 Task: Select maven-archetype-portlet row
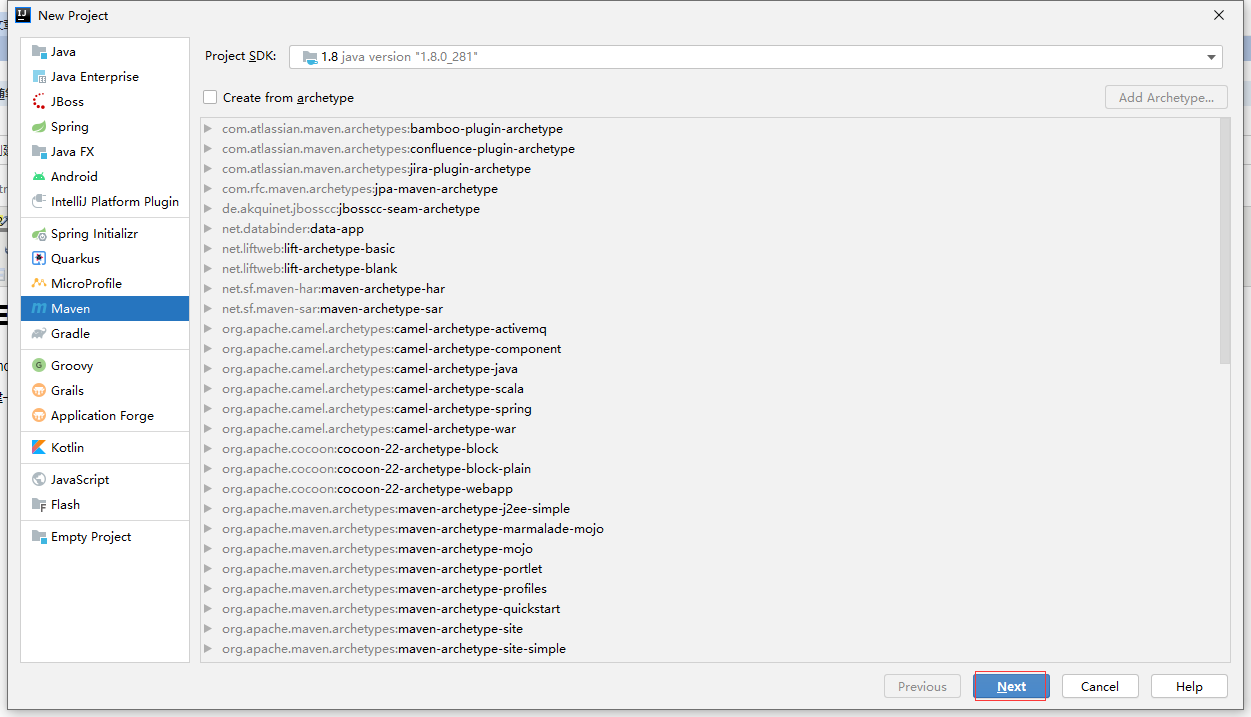pos(709,569)
